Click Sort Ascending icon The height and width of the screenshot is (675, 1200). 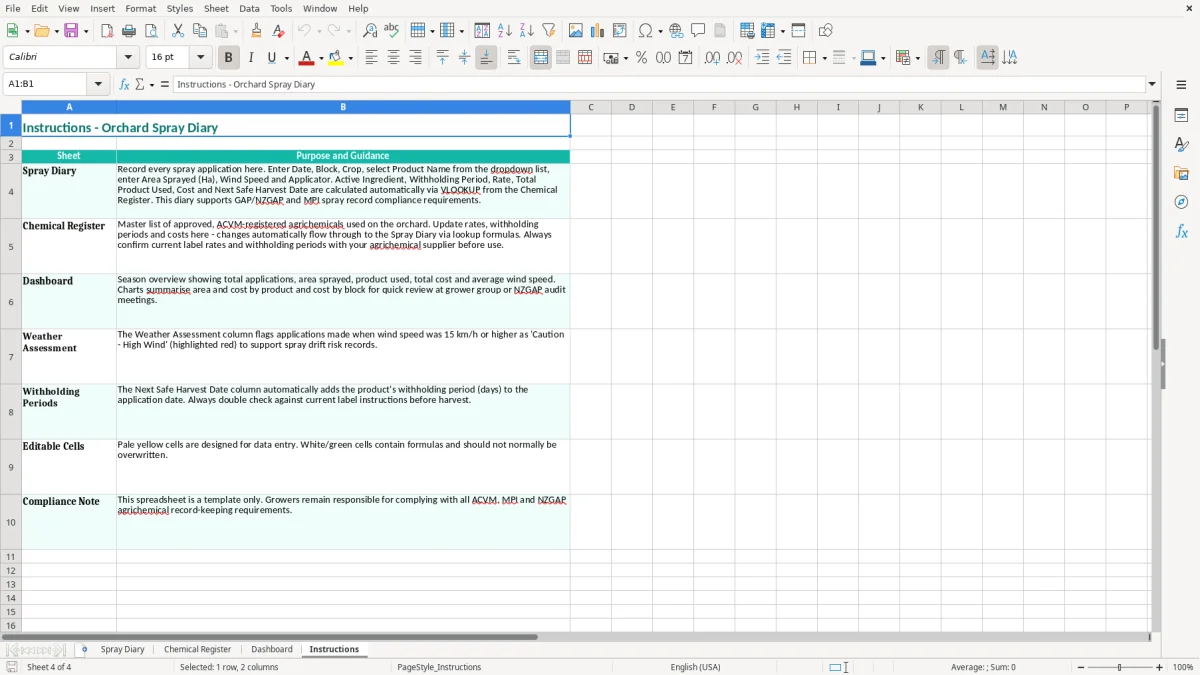pyautogui.click(x=505, y=31)
